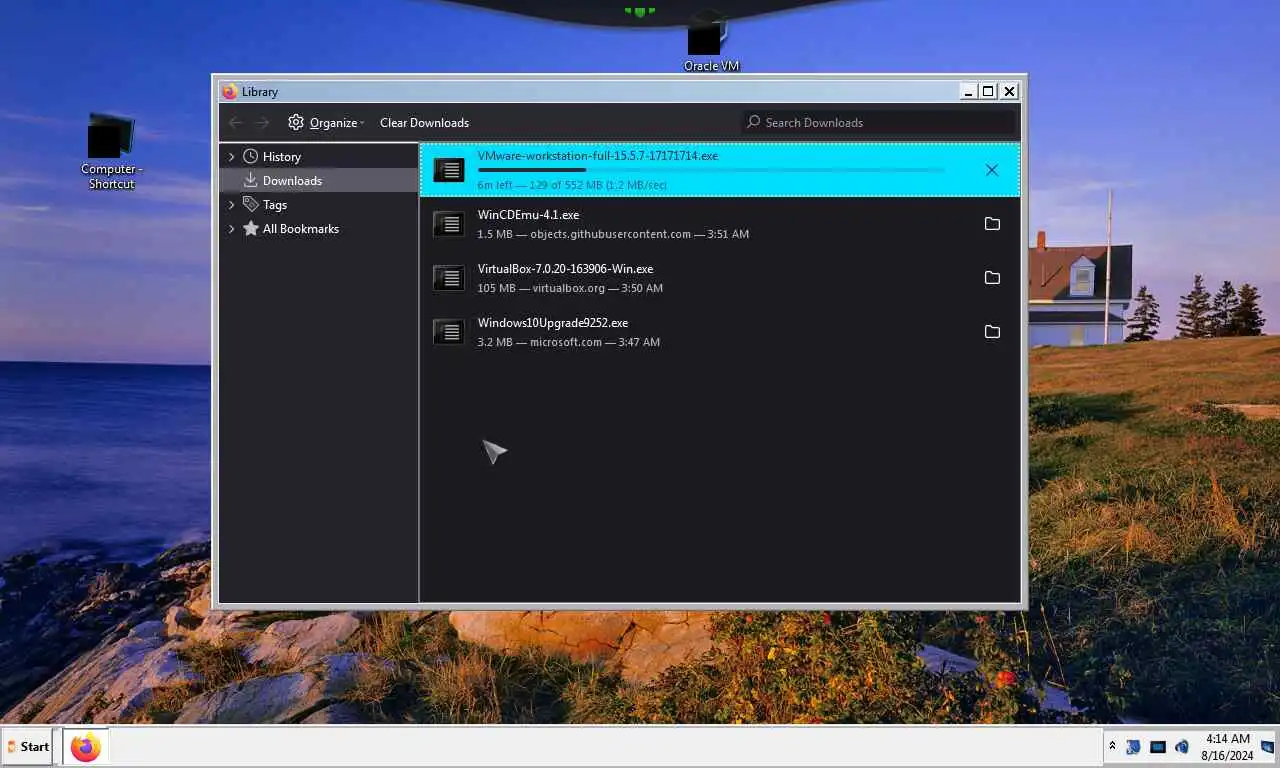Click the '105 MB — virtualbox.org' details

tap(570, 288)
